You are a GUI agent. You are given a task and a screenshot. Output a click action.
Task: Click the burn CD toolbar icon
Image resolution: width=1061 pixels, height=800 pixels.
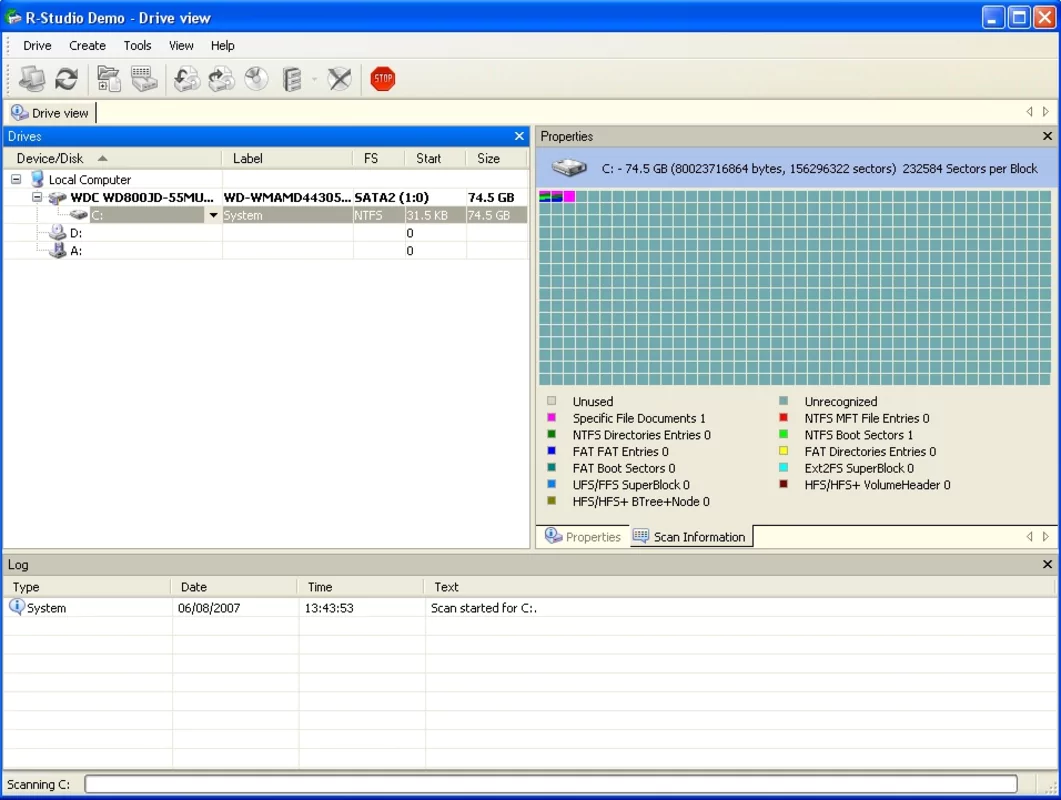[256, 78]
